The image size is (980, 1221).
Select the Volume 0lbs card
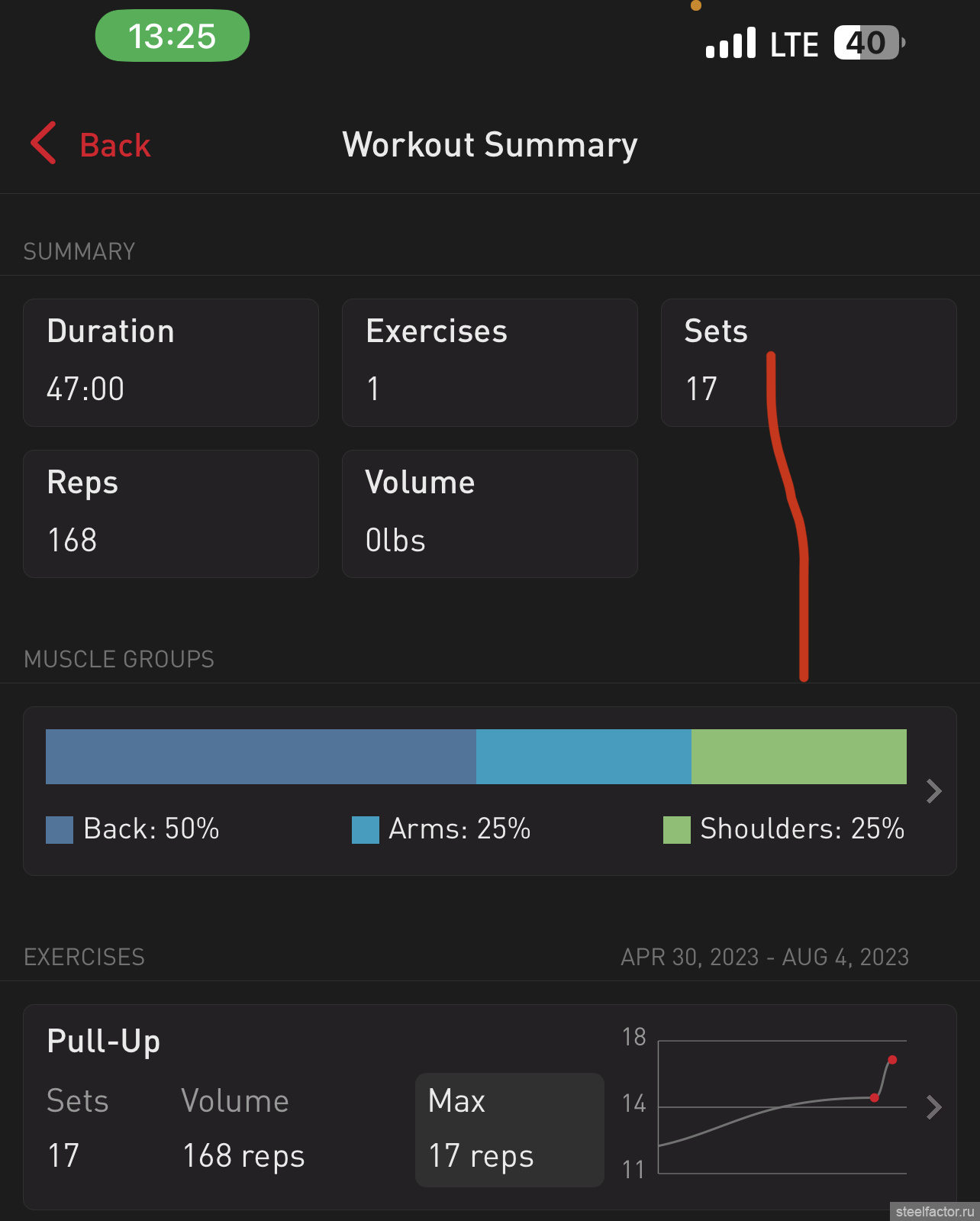tap(489, 514)
